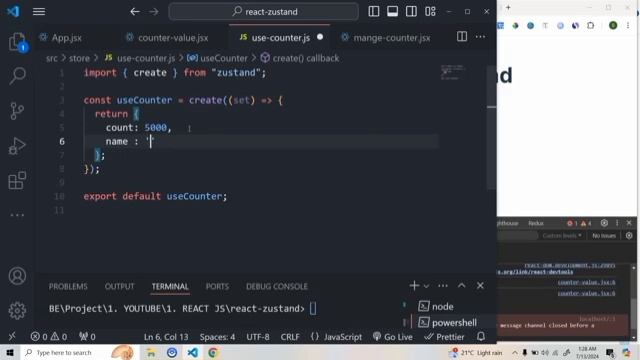Open Manage gear in activity bar
Viewport: 640px width, 360px height.
click(17, 311)
